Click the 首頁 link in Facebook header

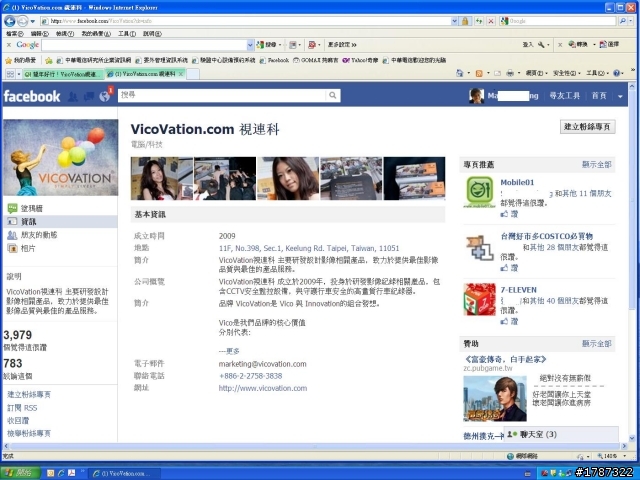click(x=599, y=96)
